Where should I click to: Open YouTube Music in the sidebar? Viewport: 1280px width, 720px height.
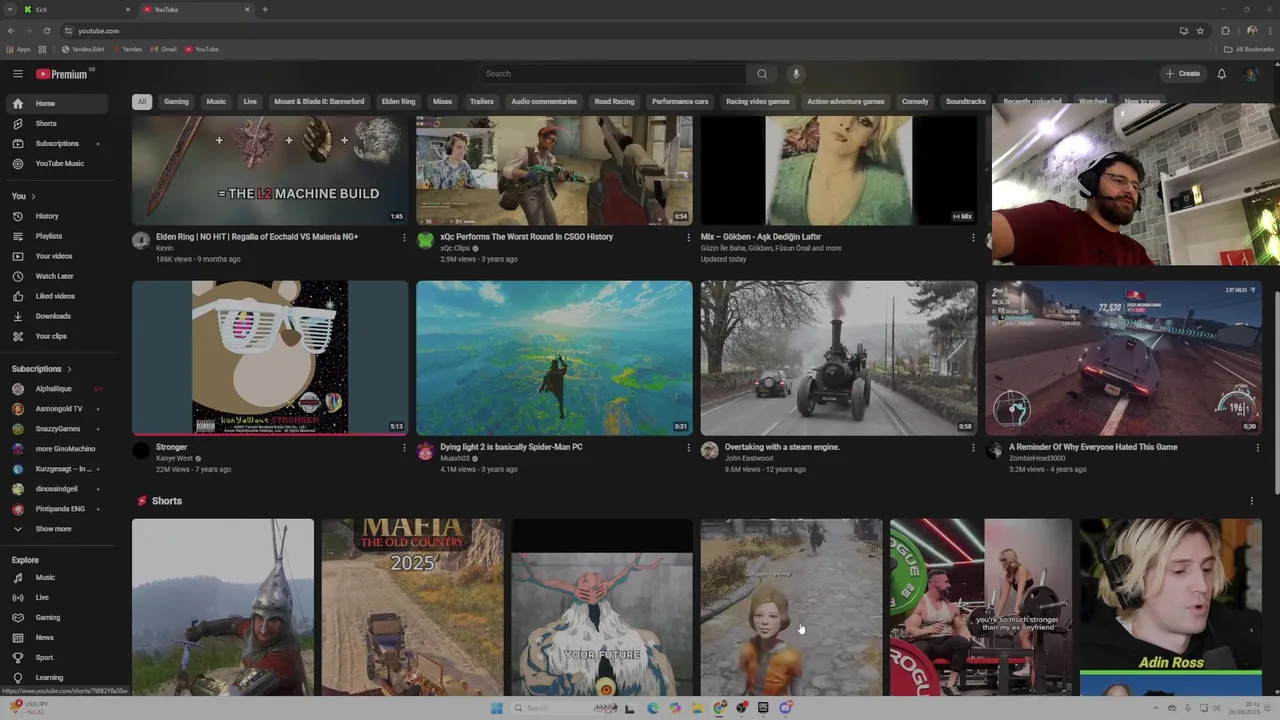pyautogui.click(x=55, y=164)
